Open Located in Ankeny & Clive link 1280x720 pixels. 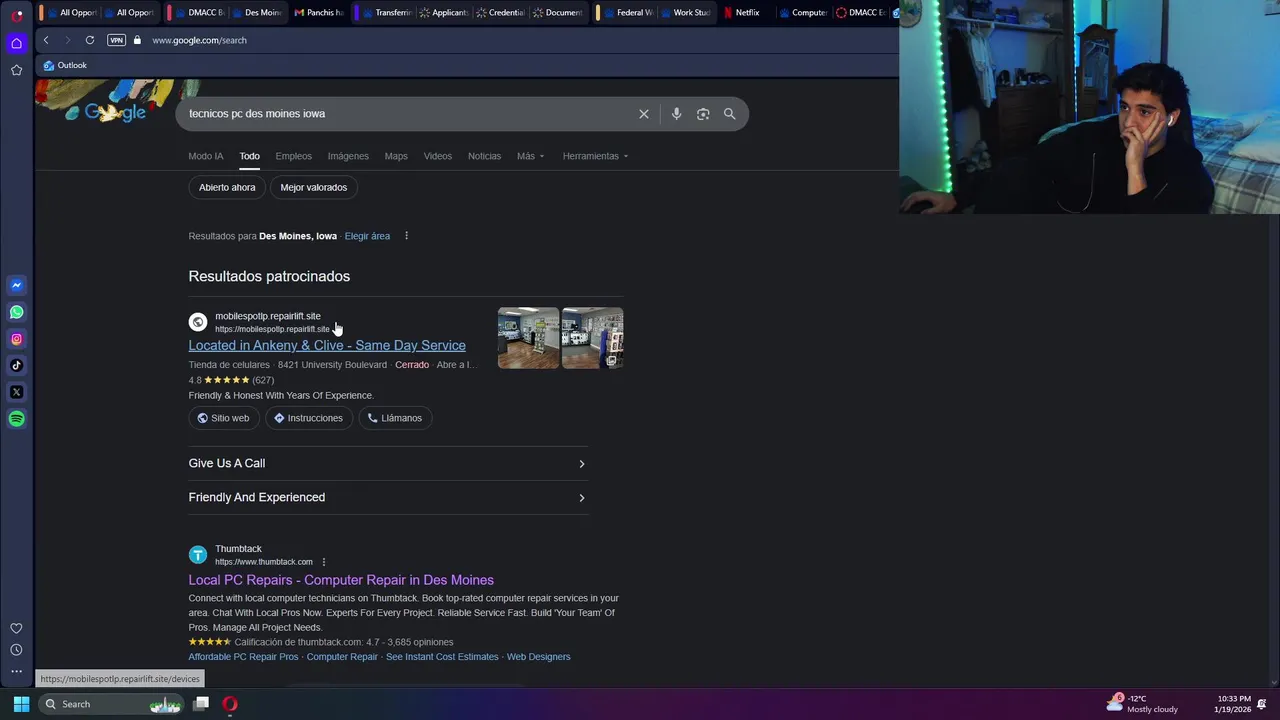(327, 345)
